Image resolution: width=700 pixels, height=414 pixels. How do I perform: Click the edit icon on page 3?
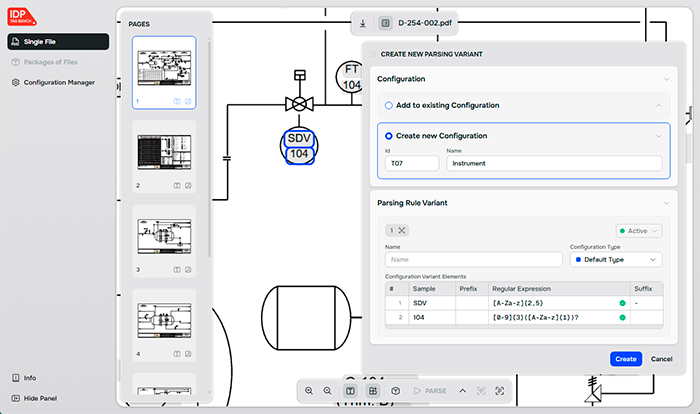click(x=188, y=270)
